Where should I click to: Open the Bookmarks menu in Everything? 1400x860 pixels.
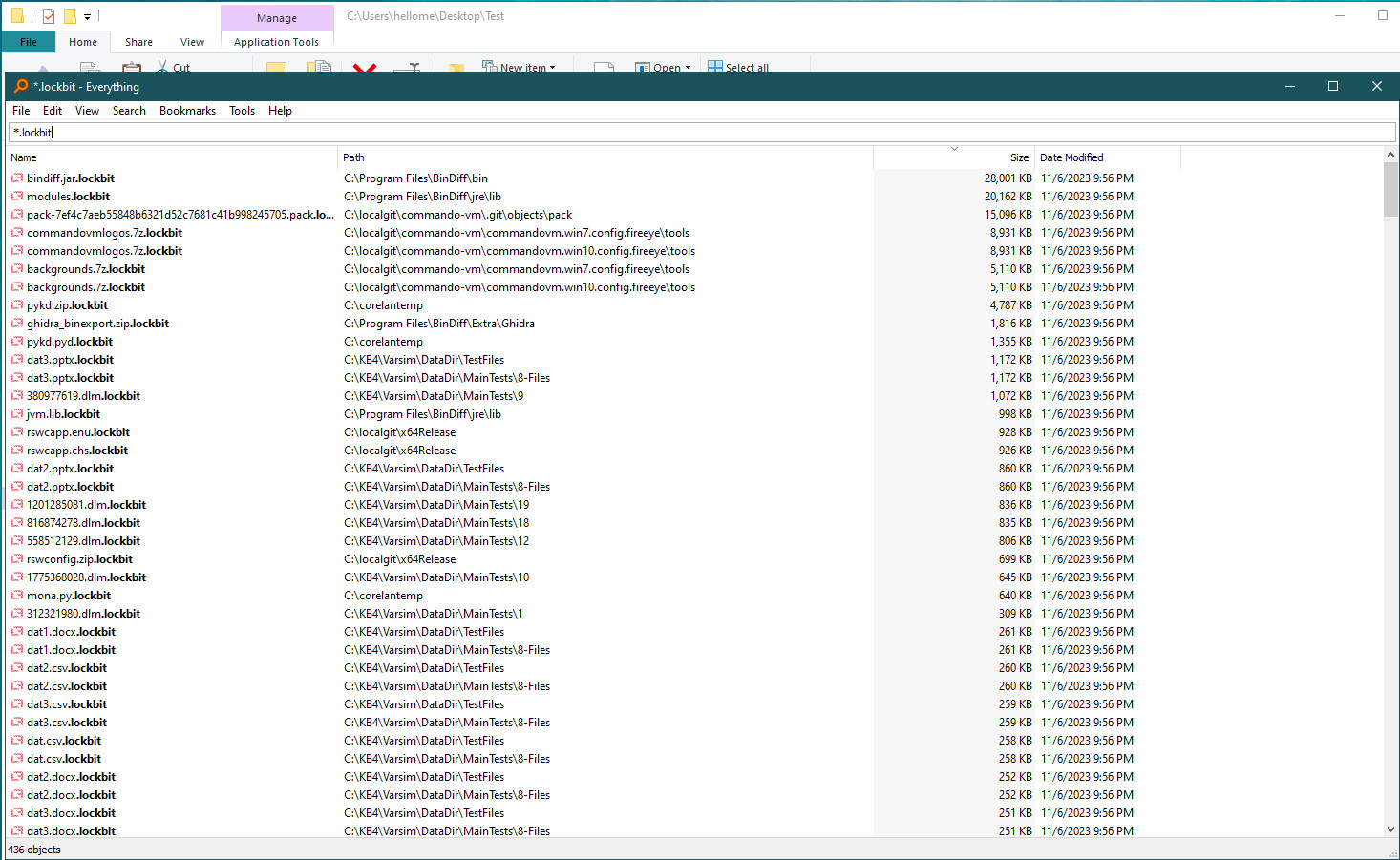[x=187, y=111]
